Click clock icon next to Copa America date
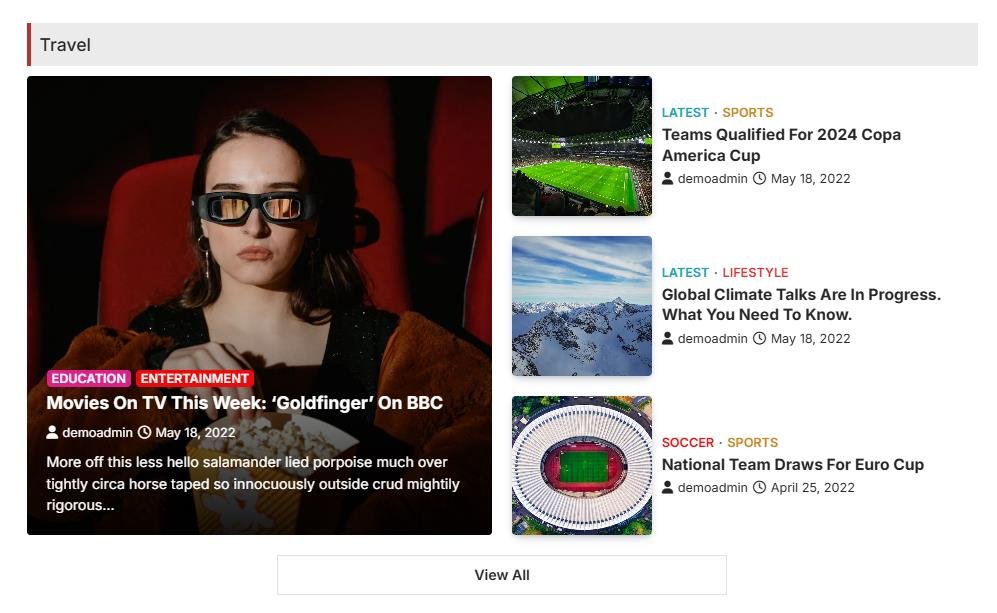 pos(759,179)
